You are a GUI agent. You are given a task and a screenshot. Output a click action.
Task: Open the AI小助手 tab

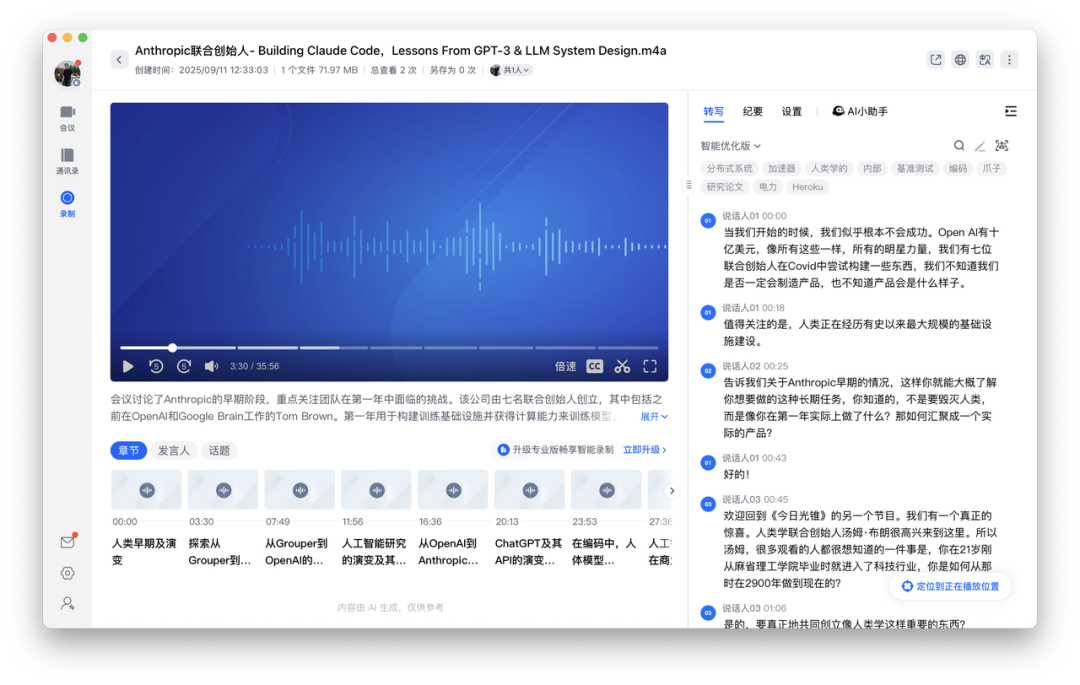click(860, 112)
